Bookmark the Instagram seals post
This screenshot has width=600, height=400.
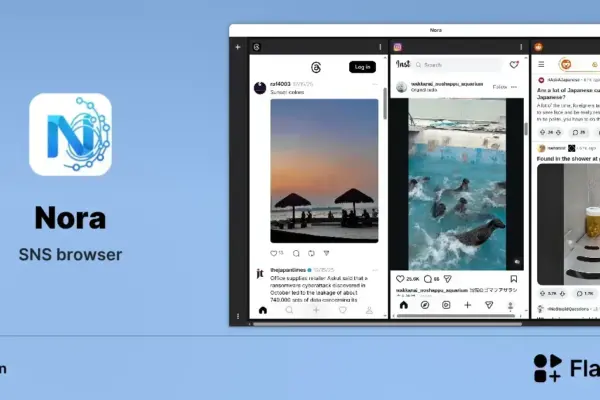click(514, 279)
